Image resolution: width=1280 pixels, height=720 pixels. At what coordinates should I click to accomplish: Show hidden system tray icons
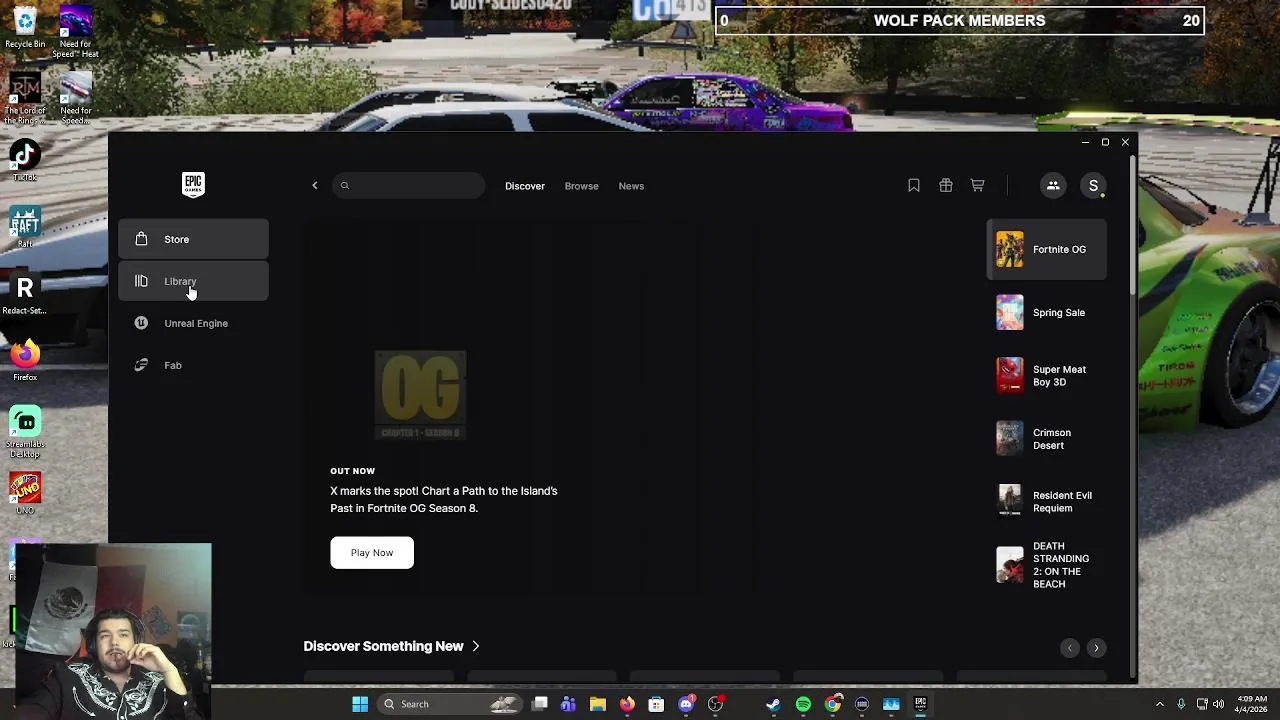1160,704
